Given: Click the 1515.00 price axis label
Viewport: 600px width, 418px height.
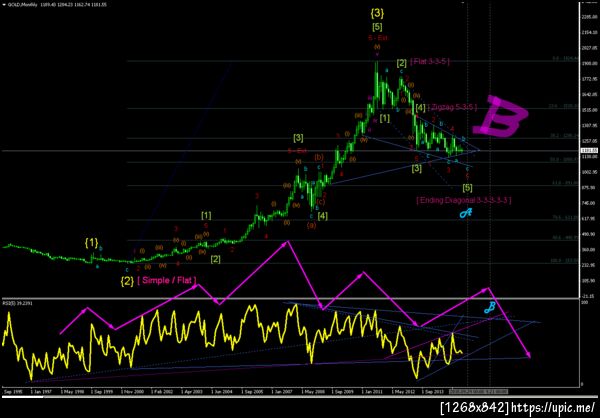Looking at the screenshot, I should 592,110.
